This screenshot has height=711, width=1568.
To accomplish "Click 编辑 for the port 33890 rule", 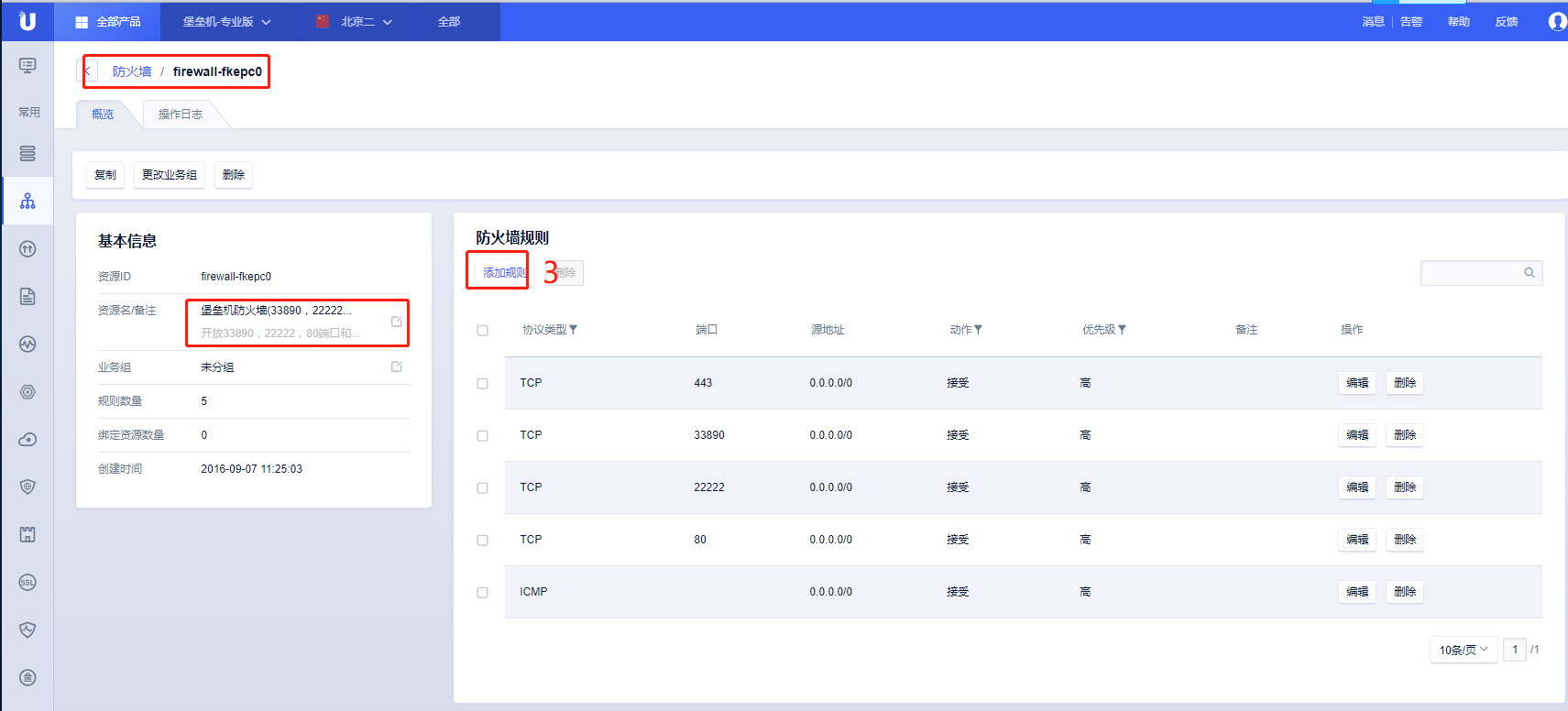I will pos(1356,435).
